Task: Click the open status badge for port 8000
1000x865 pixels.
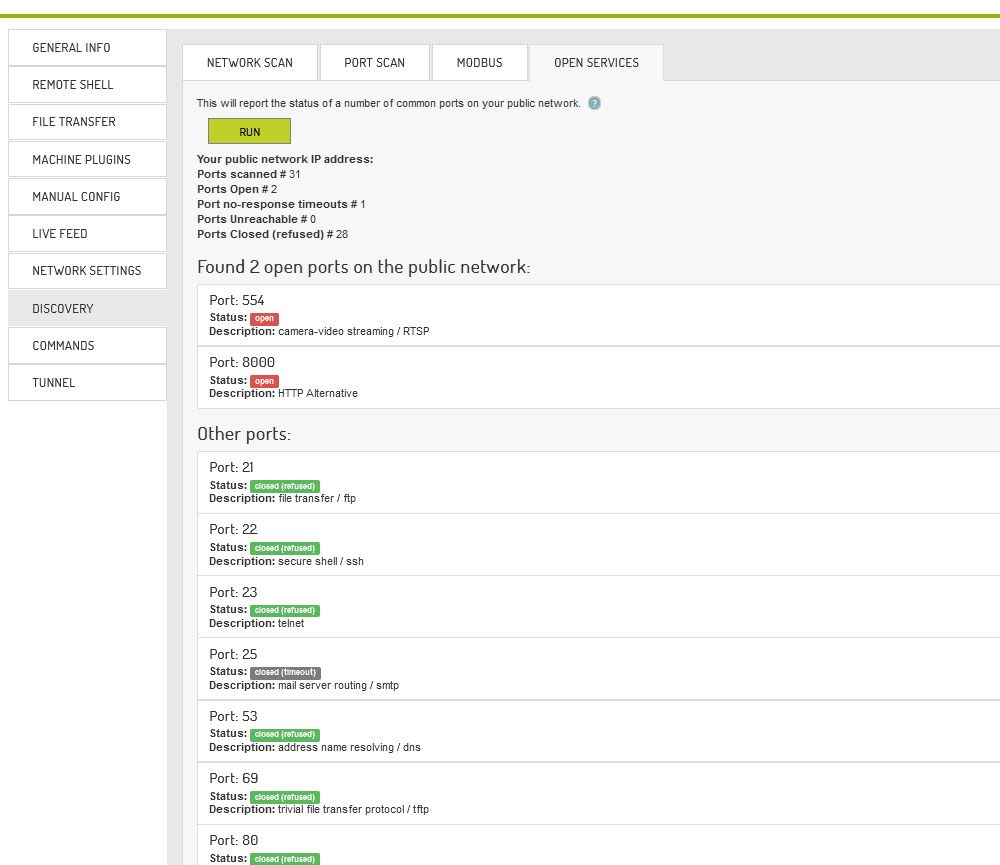Action: [x=264, y=381]
